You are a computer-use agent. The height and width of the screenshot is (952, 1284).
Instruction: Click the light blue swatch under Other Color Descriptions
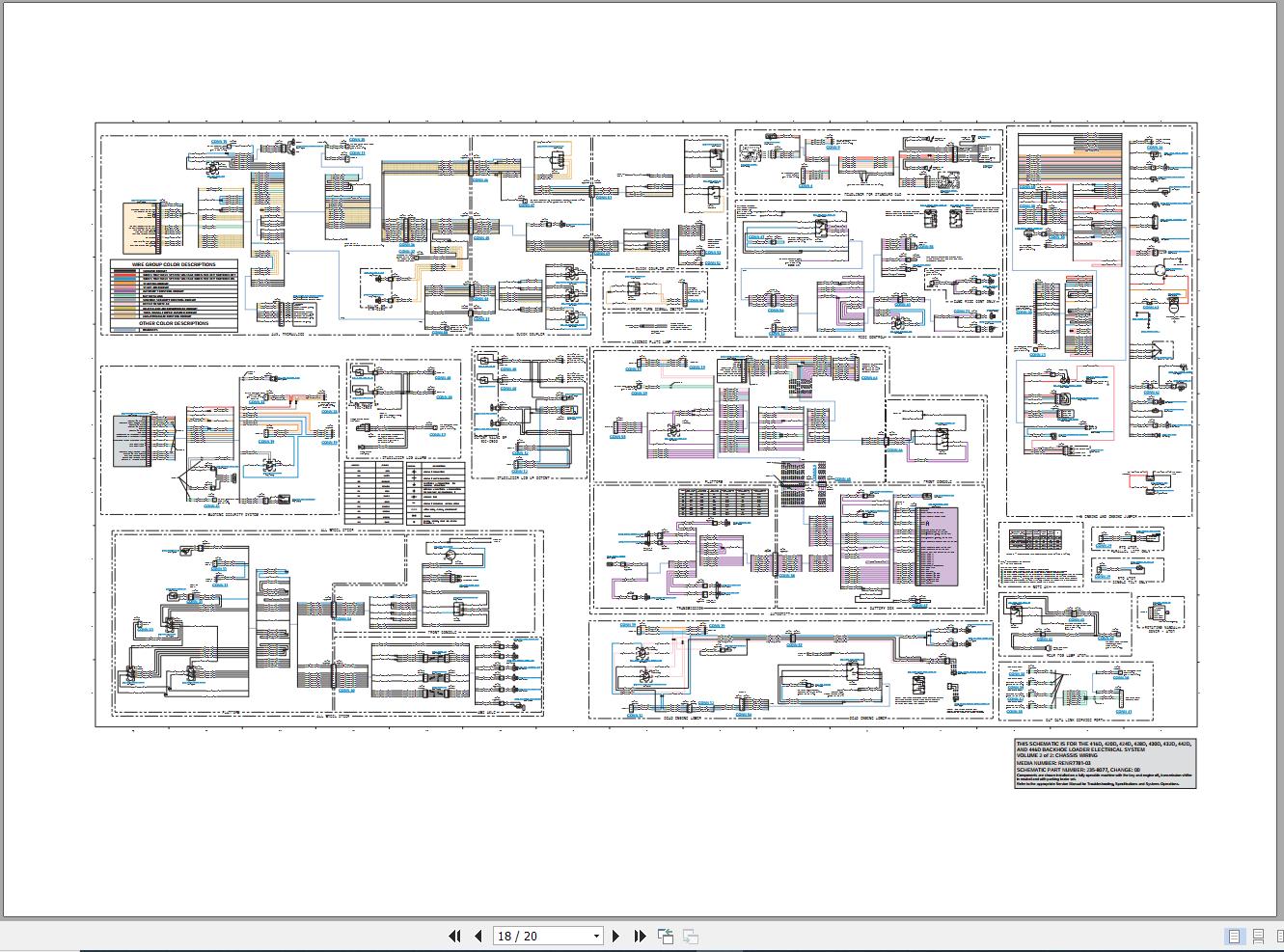point(124,330)
